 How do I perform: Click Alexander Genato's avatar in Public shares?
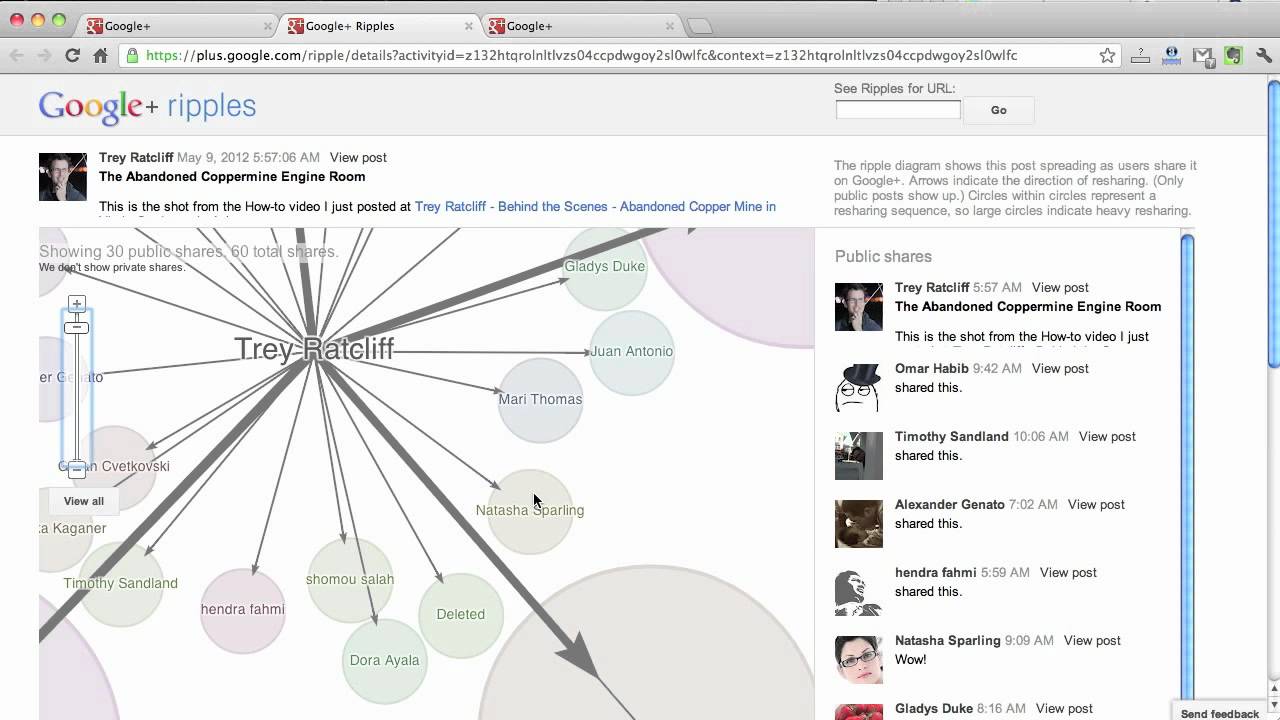[859, 524]
